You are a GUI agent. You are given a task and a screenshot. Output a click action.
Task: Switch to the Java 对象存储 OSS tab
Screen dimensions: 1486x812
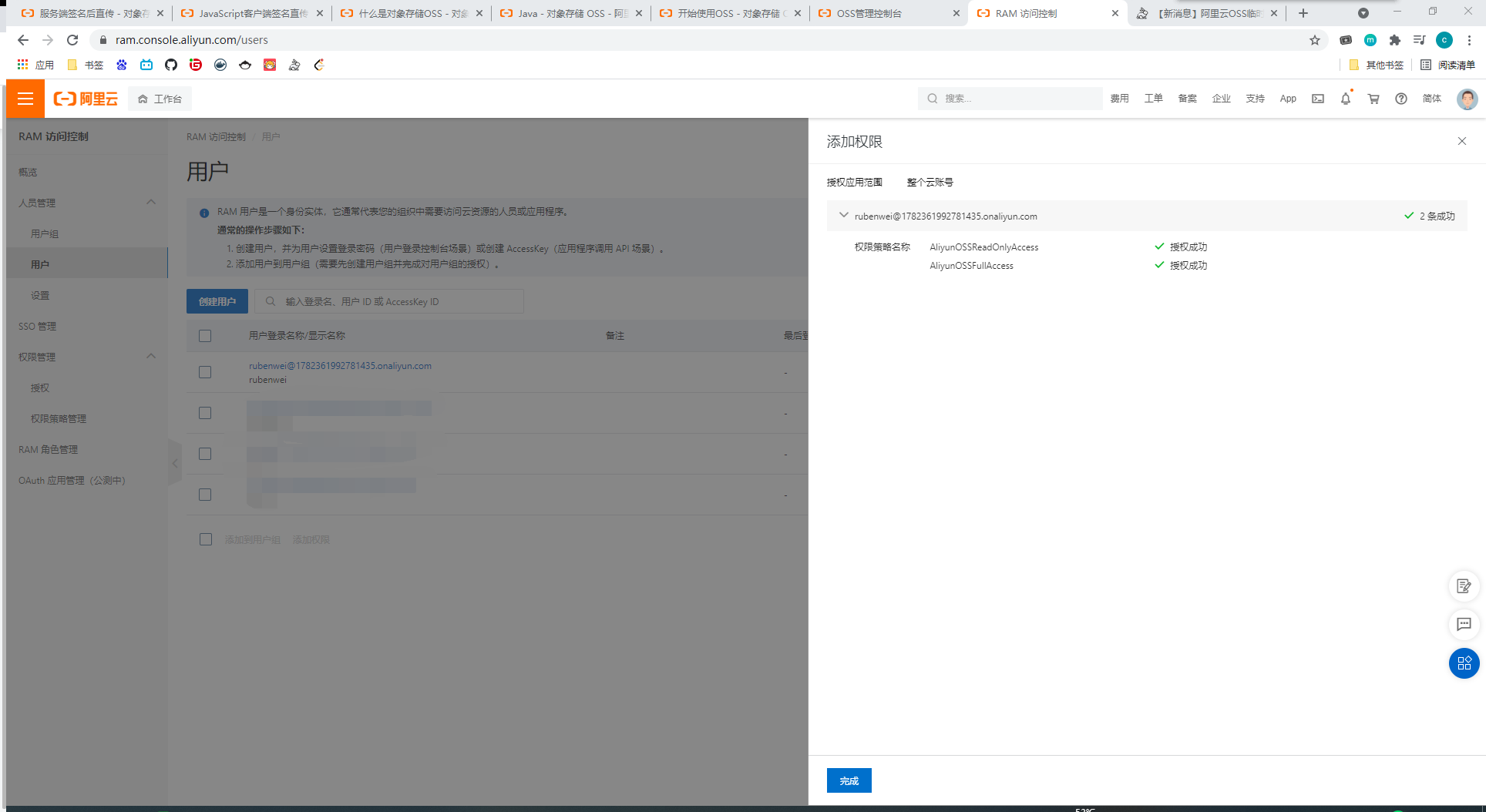570,13
